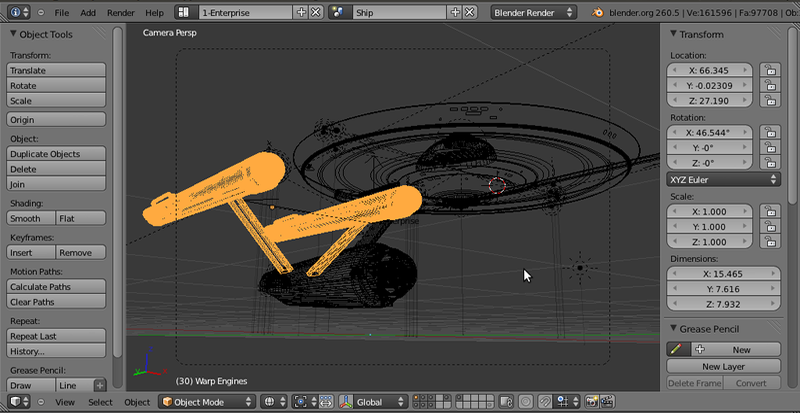Increase Rotation X with its right arrow
This screenshot has width=800, height=413.
(x=746, y=132)
